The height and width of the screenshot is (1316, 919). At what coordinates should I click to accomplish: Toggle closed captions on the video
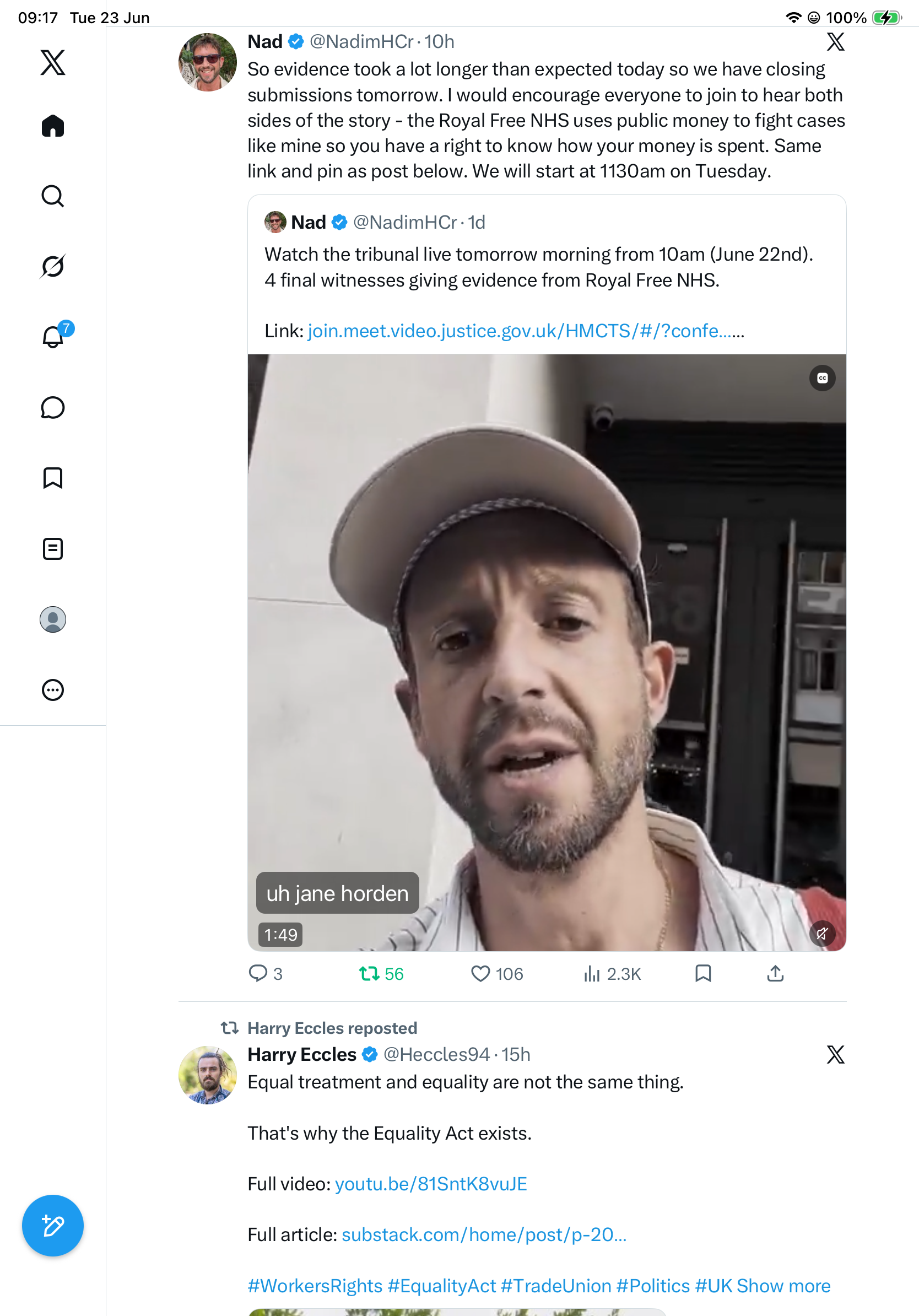pos(822,378)
